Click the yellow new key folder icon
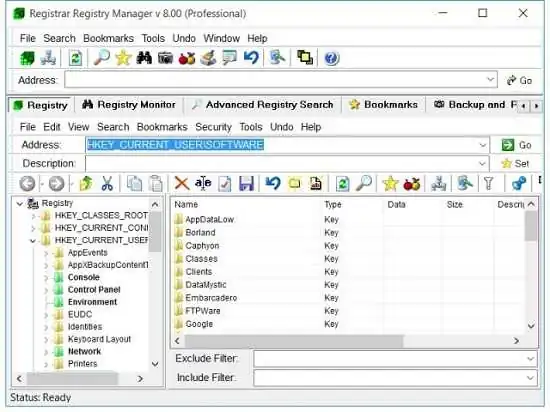Screen dimensions: 550x412 tap(295, 183)
